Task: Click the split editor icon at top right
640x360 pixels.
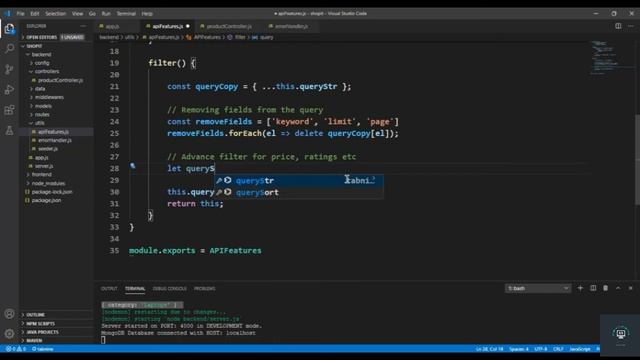Action: [x=618, y=26]
